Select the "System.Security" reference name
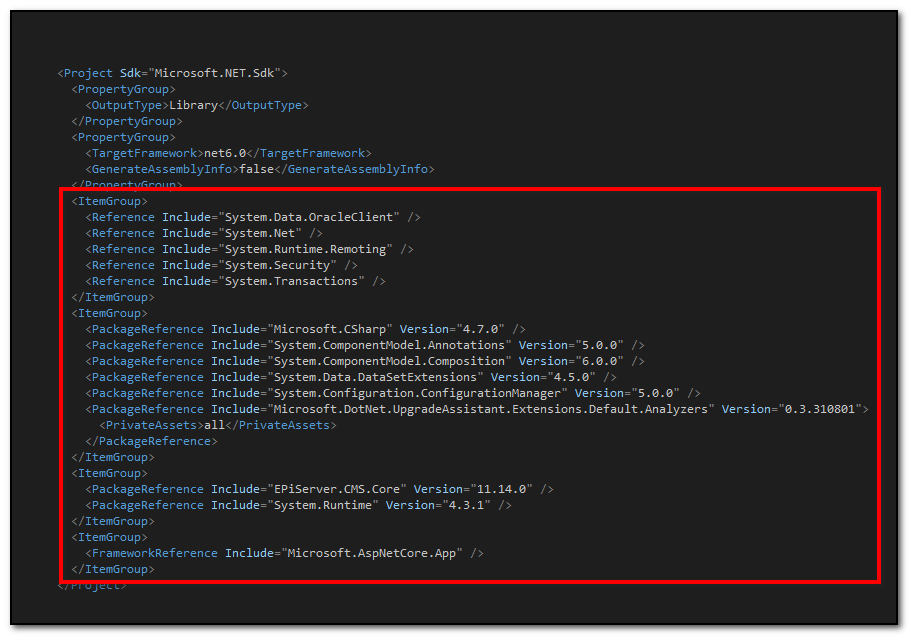Image resolution: width=909 pixels, height=636 pixels. 277,265
